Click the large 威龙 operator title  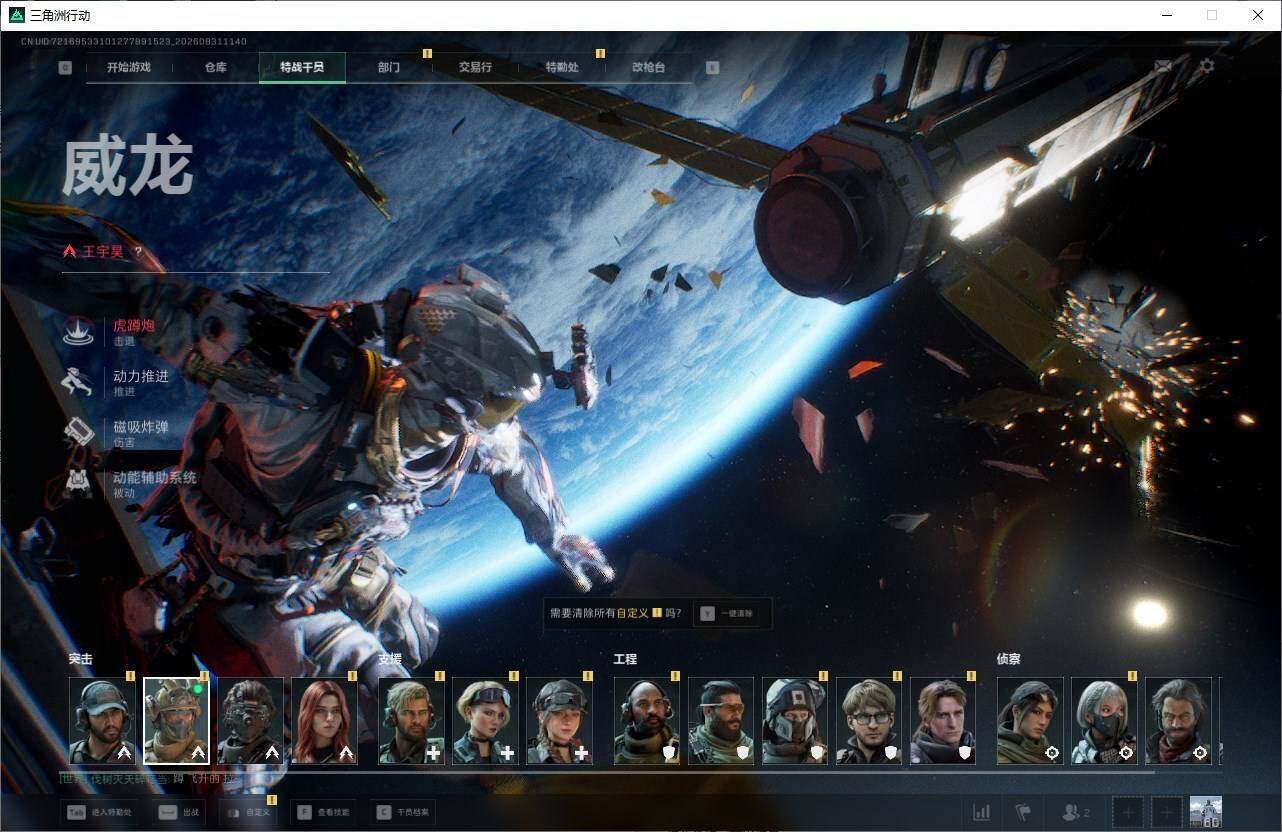coord(127,167)
